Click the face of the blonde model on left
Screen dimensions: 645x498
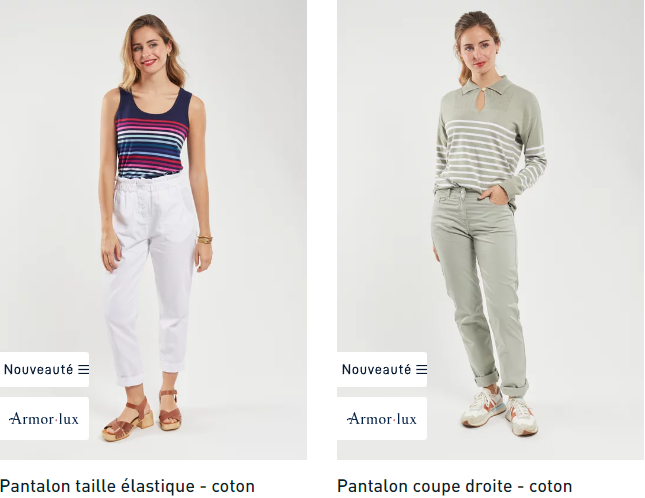click(148, 47)
